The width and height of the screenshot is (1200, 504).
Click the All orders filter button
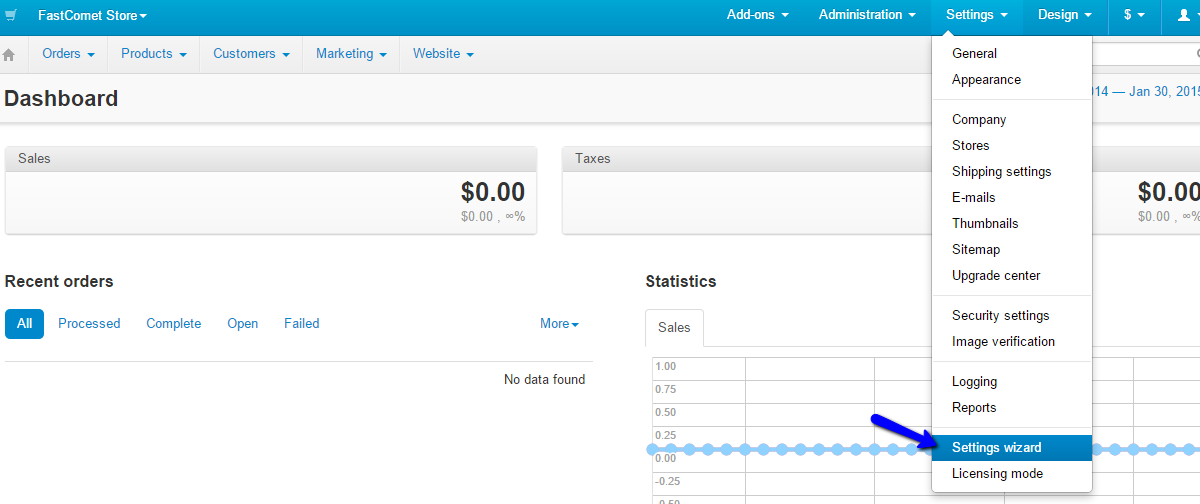coord(24,324)
